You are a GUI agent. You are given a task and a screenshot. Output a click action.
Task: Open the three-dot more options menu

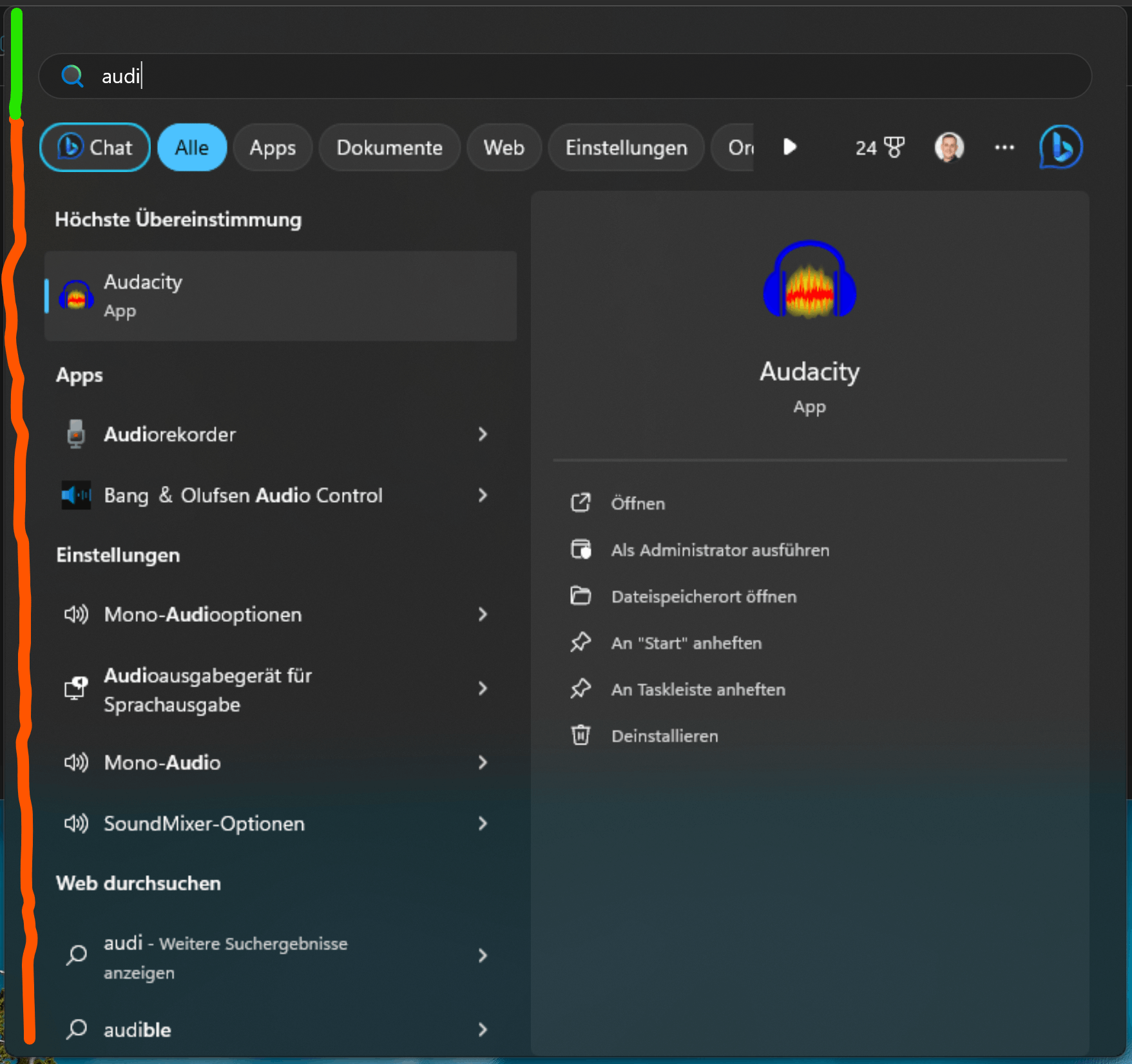[1004, 148]
